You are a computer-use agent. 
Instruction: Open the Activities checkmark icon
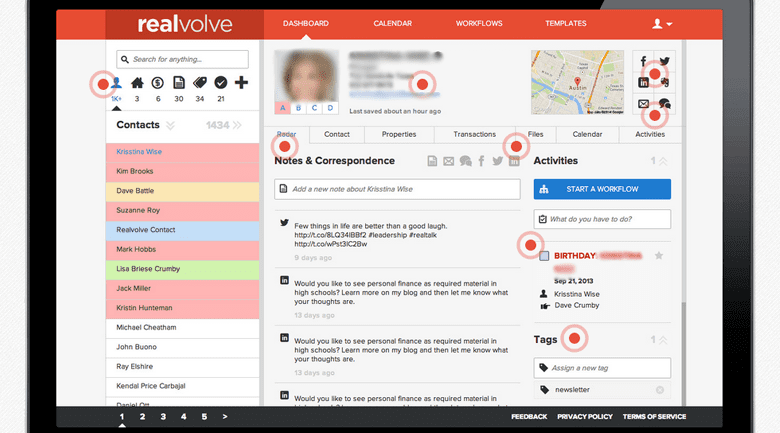(220, 83)
